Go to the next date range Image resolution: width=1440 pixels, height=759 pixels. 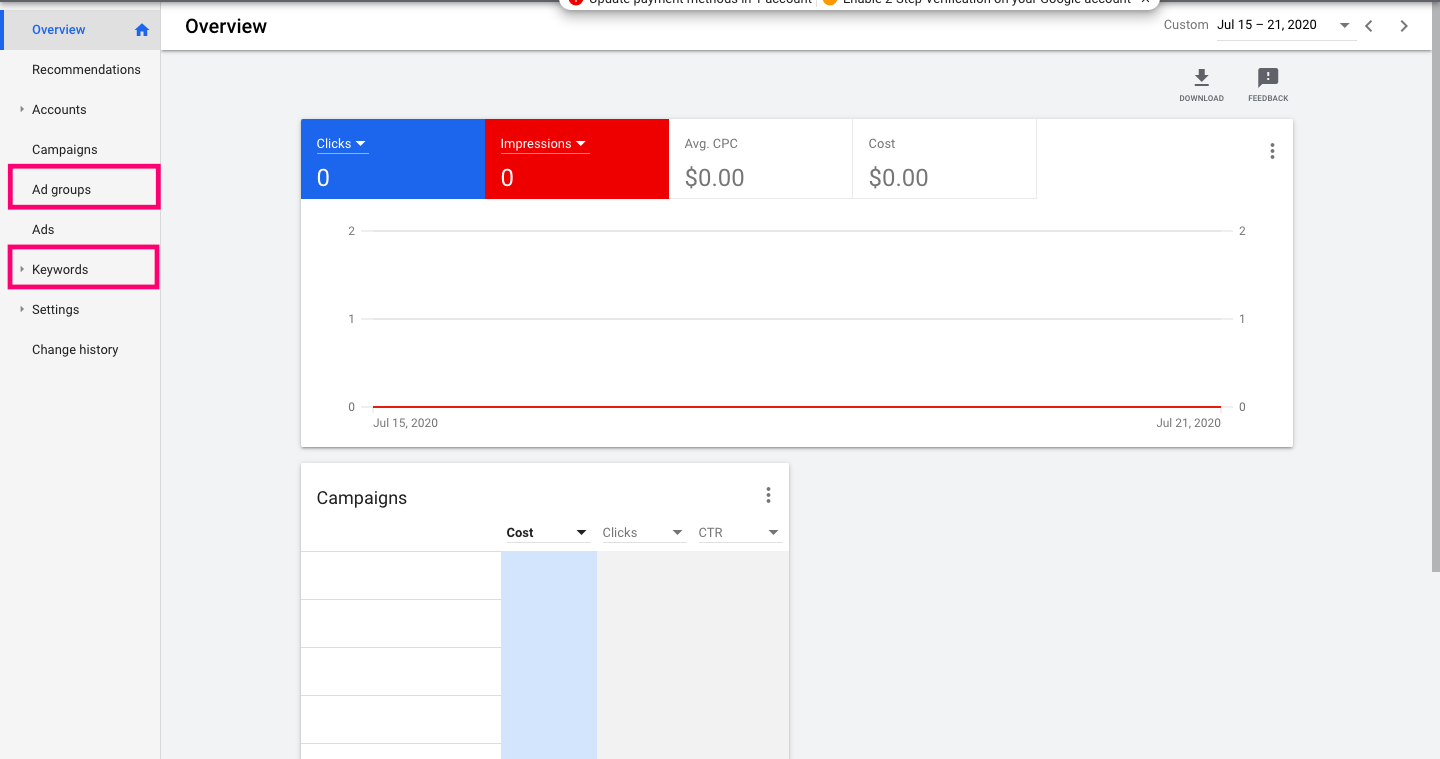click(1404, 26)
